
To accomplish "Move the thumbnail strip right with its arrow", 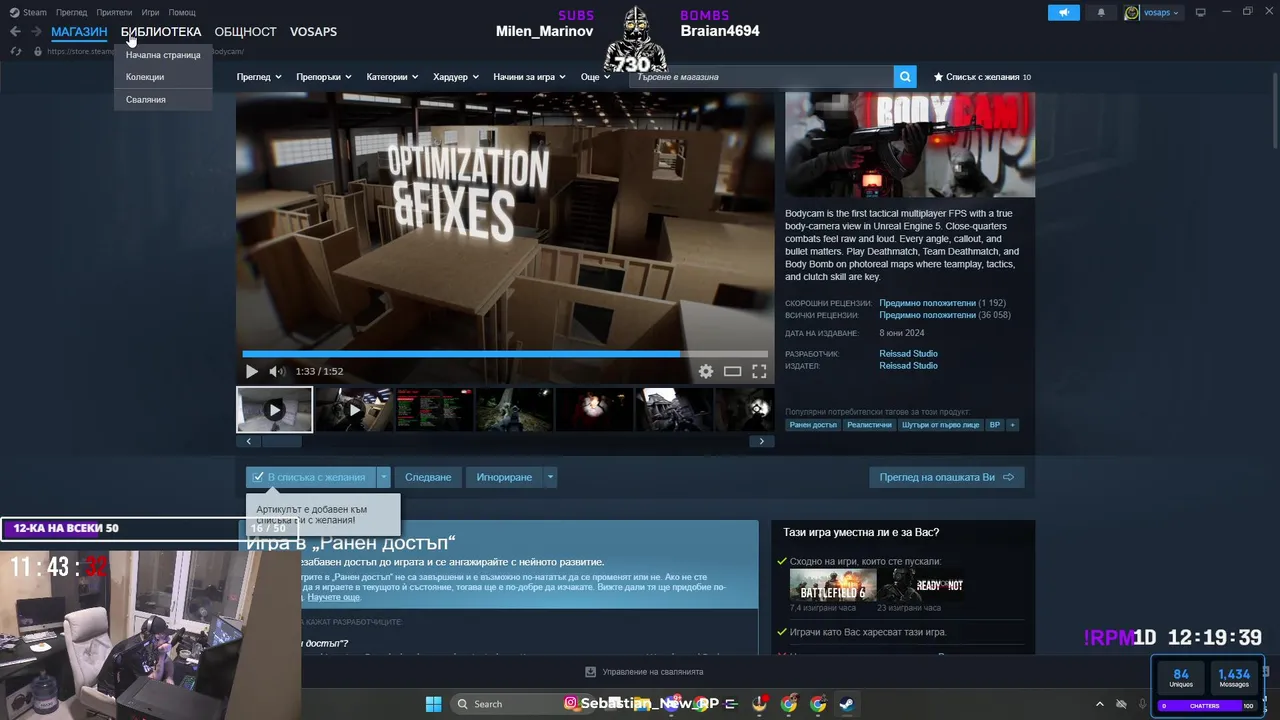I will 761,441.
